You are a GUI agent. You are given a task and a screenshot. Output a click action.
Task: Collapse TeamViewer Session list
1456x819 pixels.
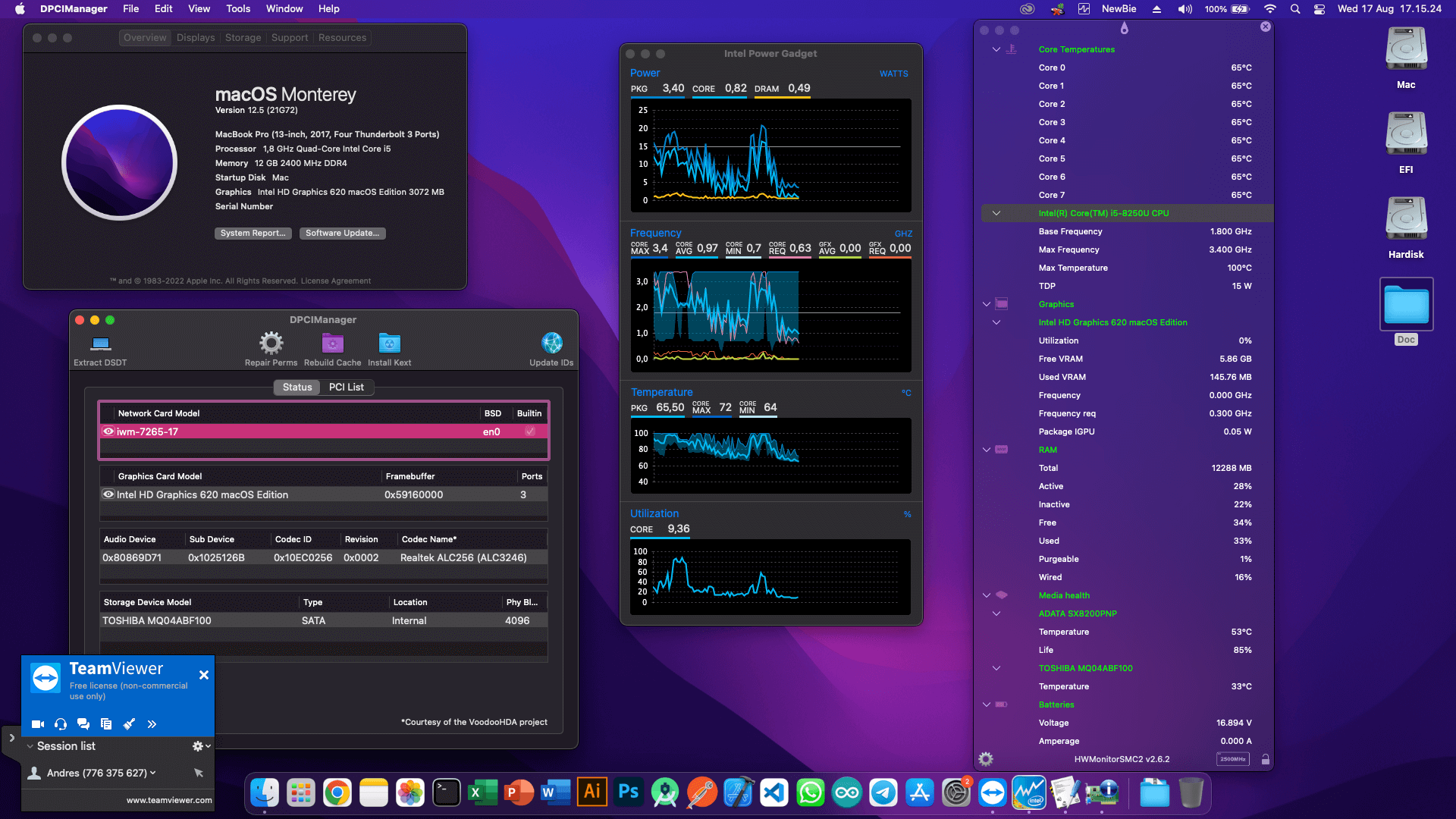(30, 746)
